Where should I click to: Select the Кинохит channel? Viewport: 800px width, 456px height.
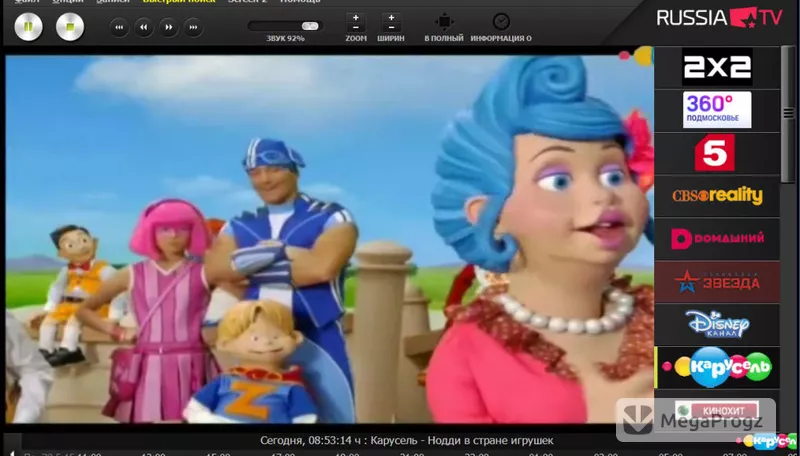[x=717, y=410]
